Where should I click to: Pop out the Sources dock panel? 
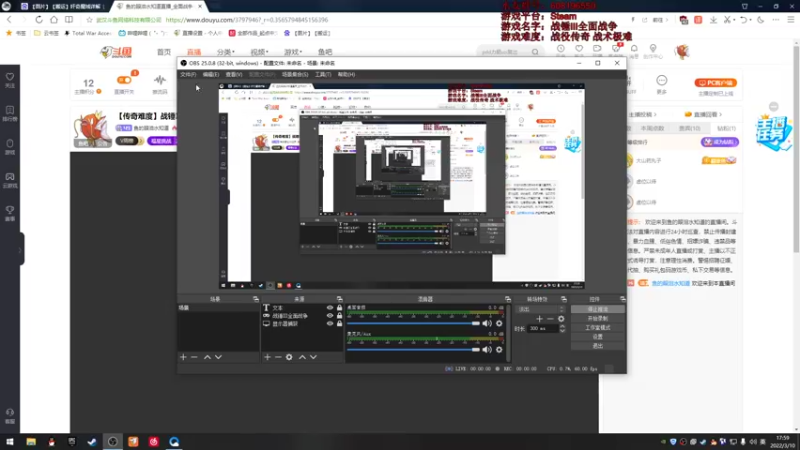point(339,299)
